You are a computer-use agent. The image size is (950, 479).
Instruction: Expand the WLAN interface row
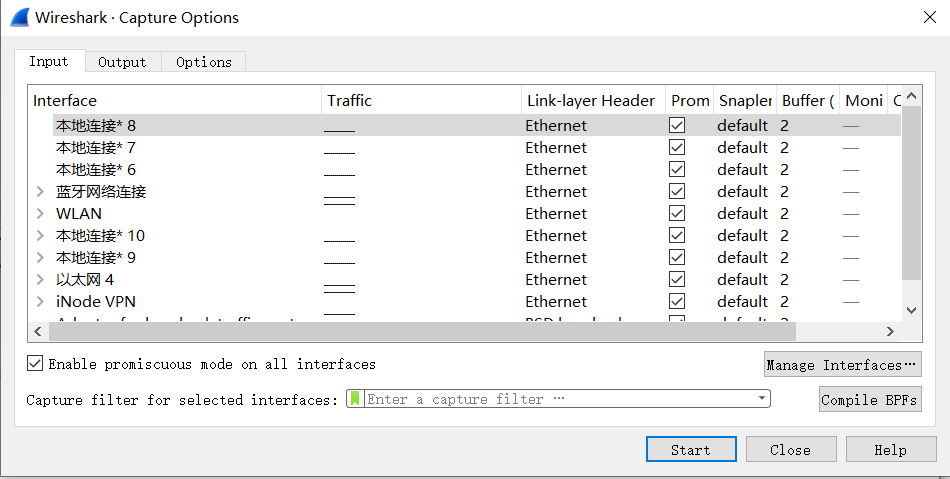[41, 214]
